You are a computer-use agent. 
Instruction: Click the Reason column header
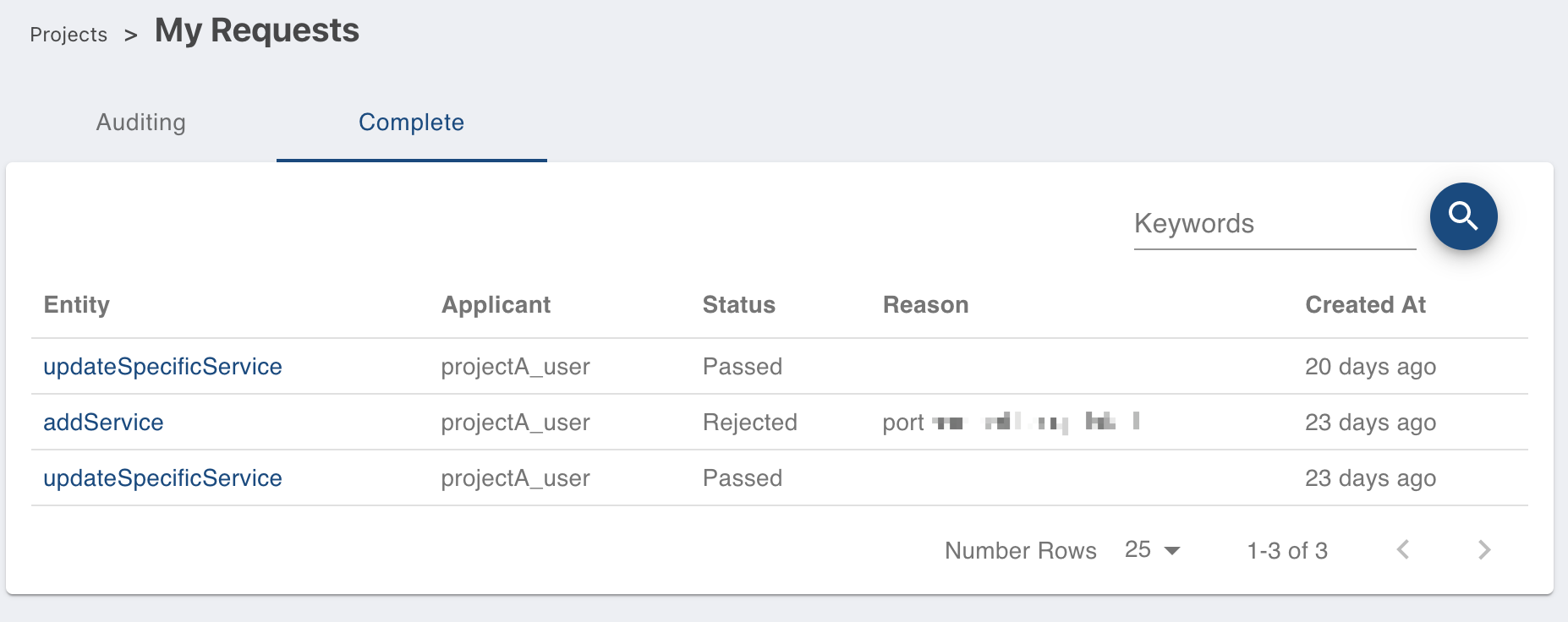tap(926, 305)
